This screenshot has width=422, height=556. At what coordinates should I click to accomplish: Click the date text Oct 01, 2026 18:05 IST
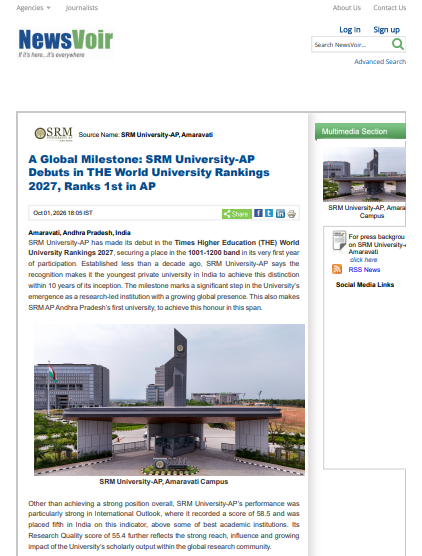tap(63, 213)
